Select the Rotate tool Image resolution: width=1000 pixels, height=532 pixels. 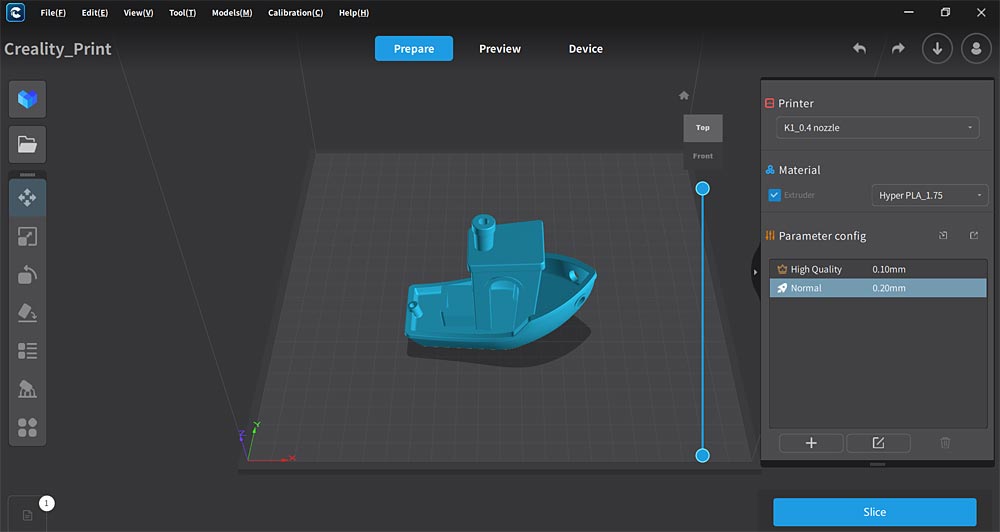point(27,275)
